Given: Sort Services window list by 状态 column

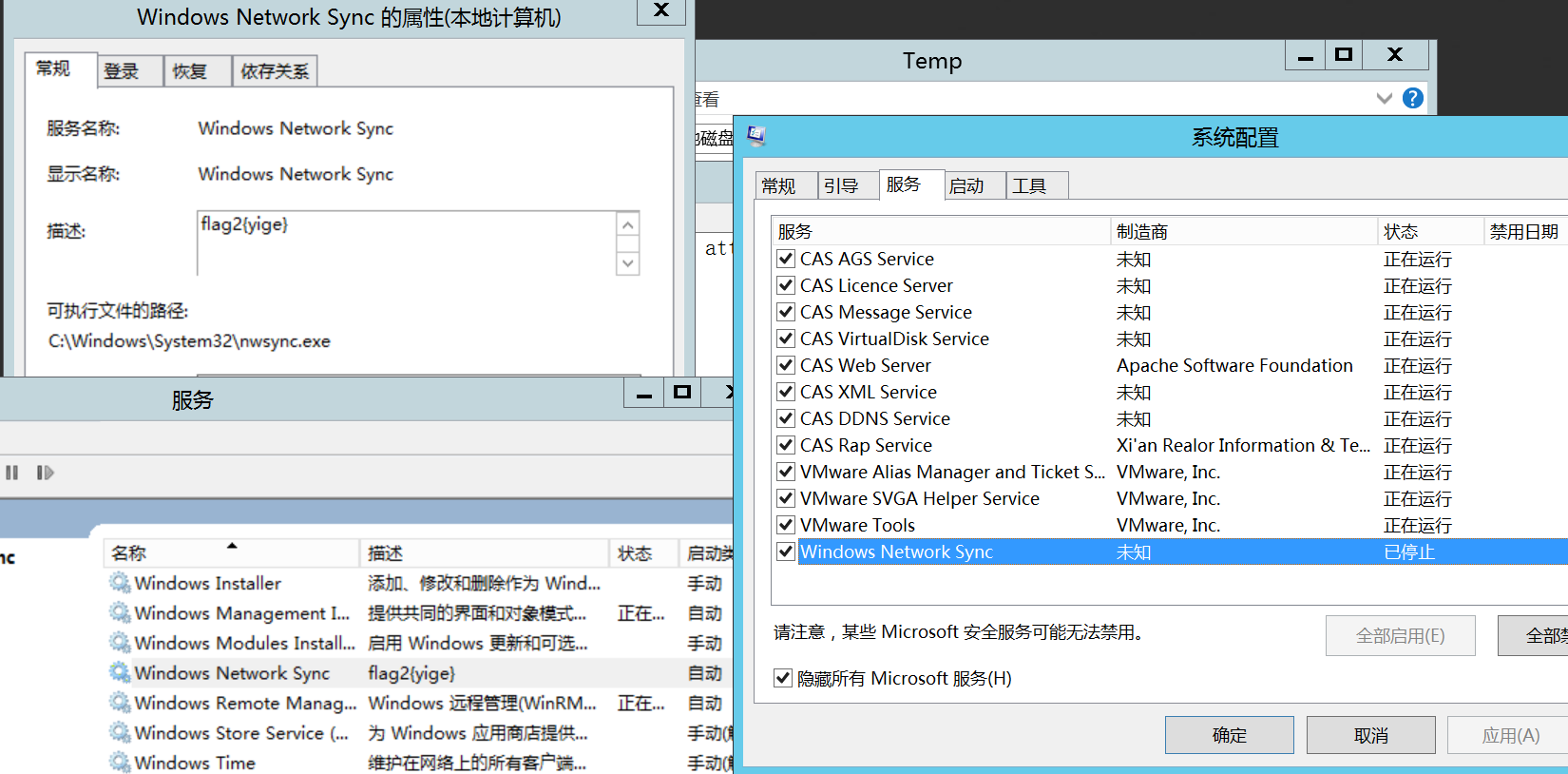Looking at the screenshot, I should [x=643, y=552].
